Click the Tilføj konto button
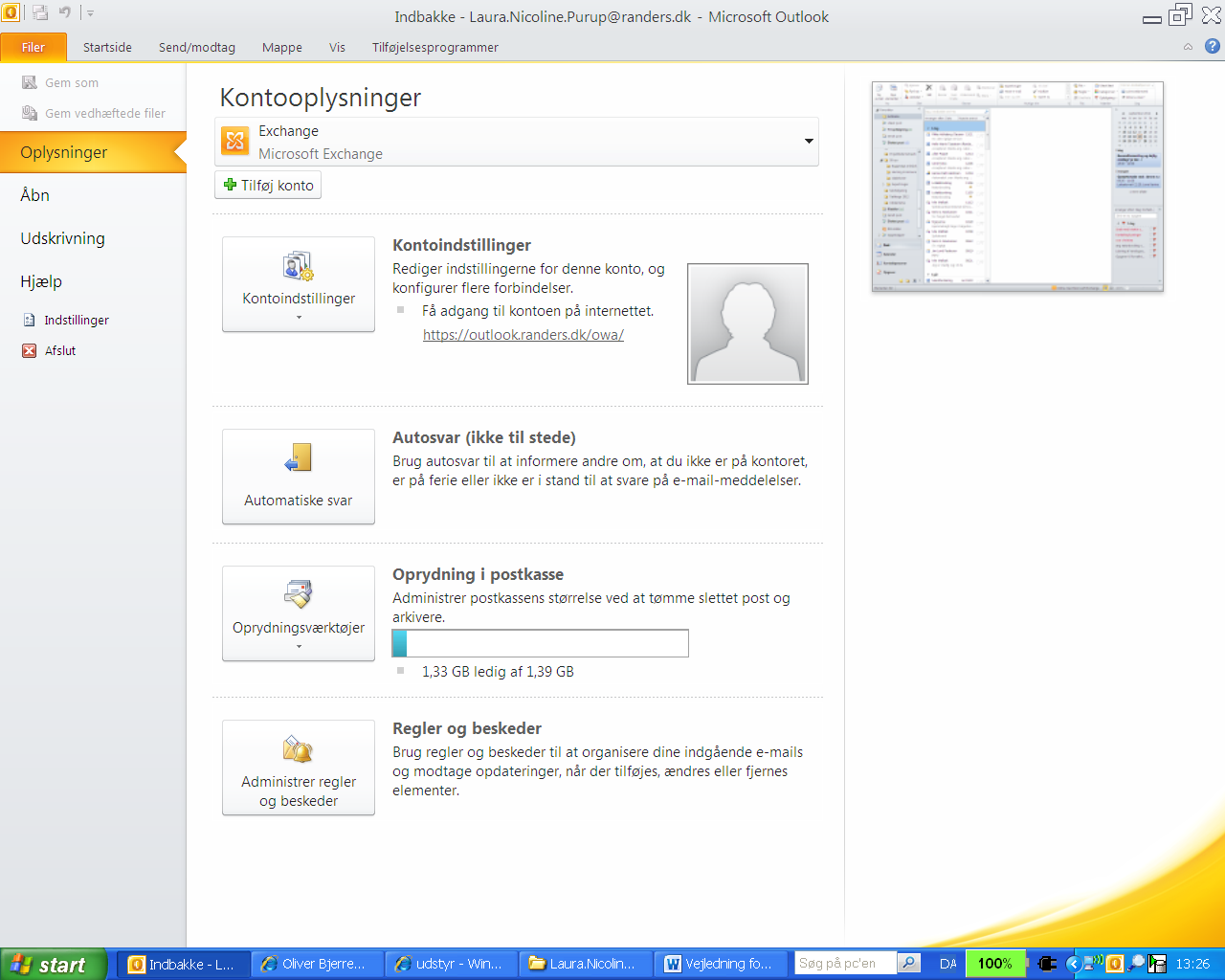This screenshot has width=1225, height=980. (268, 185)
